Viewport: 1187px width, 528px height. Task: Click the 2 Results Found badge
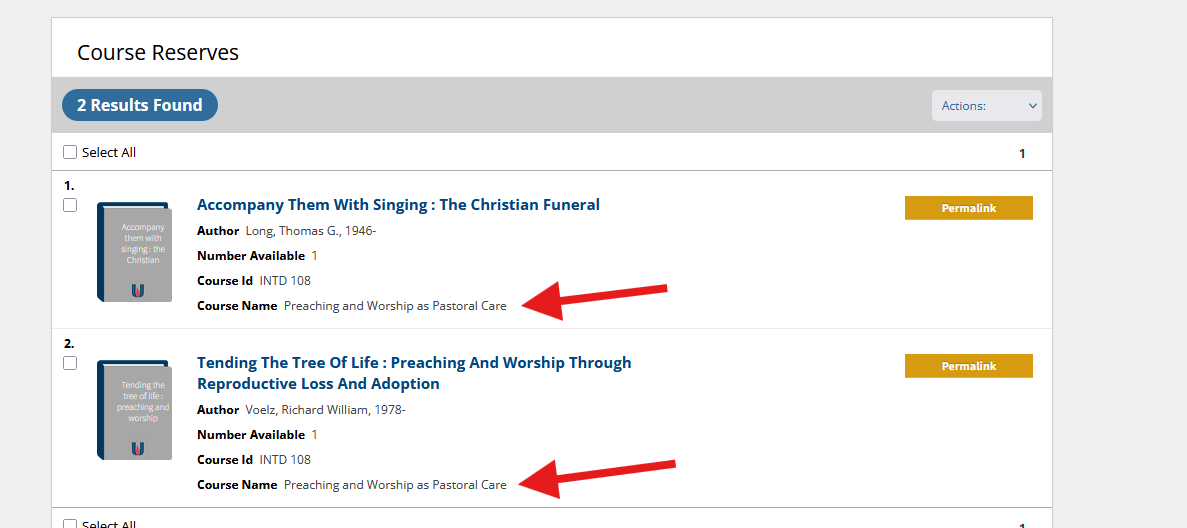[x=140, y=105]
